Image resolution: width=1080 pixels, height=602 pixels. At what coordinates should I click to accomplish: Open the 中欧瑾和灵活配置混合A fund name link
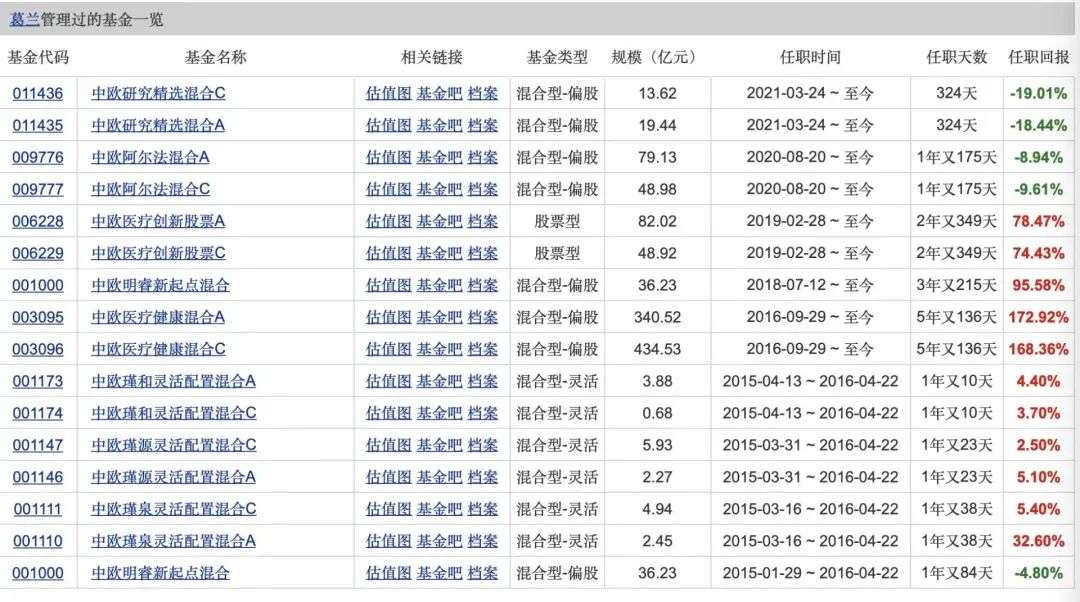tap(174, 382)
